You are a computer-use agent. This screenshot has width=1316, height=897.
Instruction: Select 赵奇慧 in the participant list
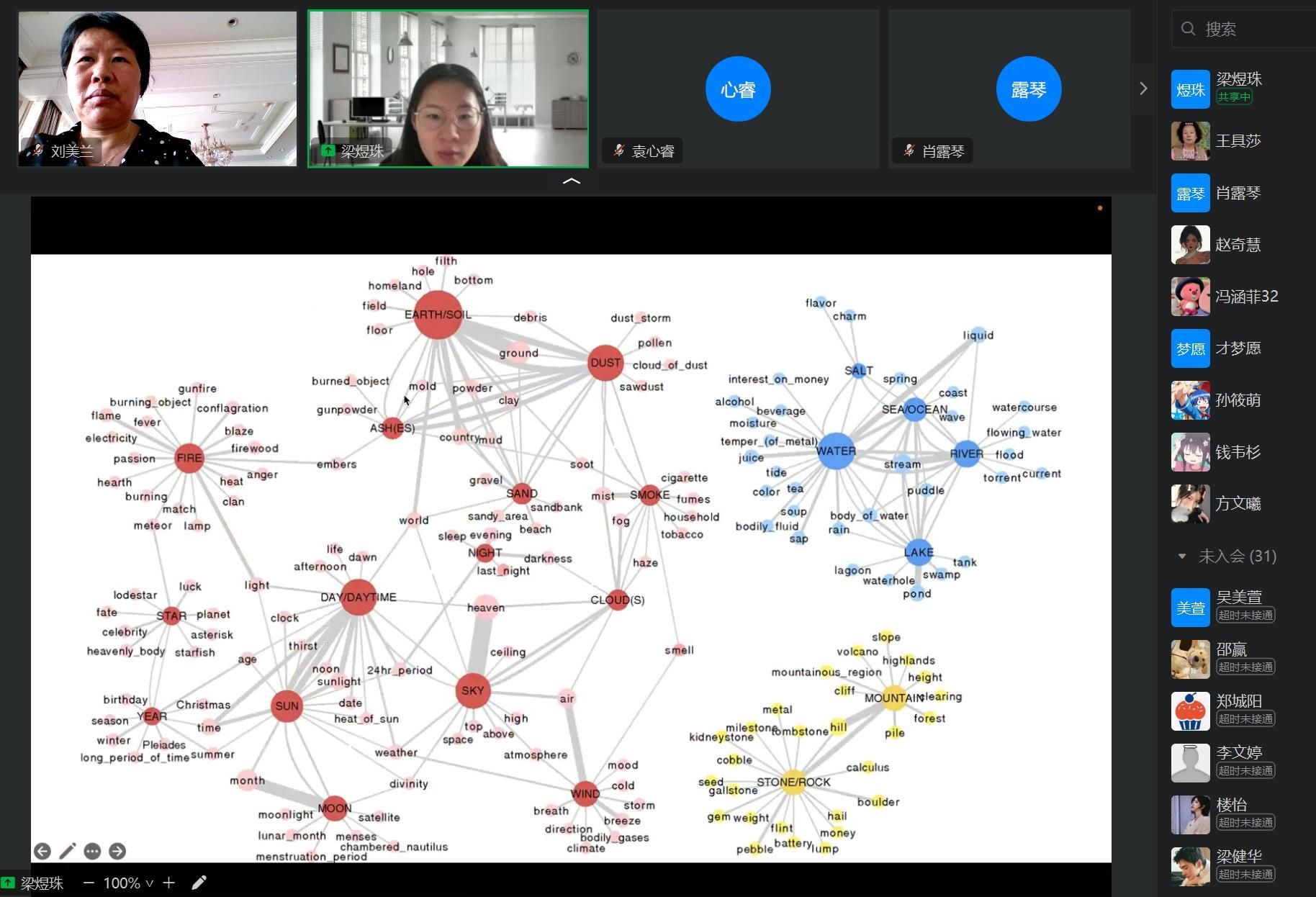1238,245
